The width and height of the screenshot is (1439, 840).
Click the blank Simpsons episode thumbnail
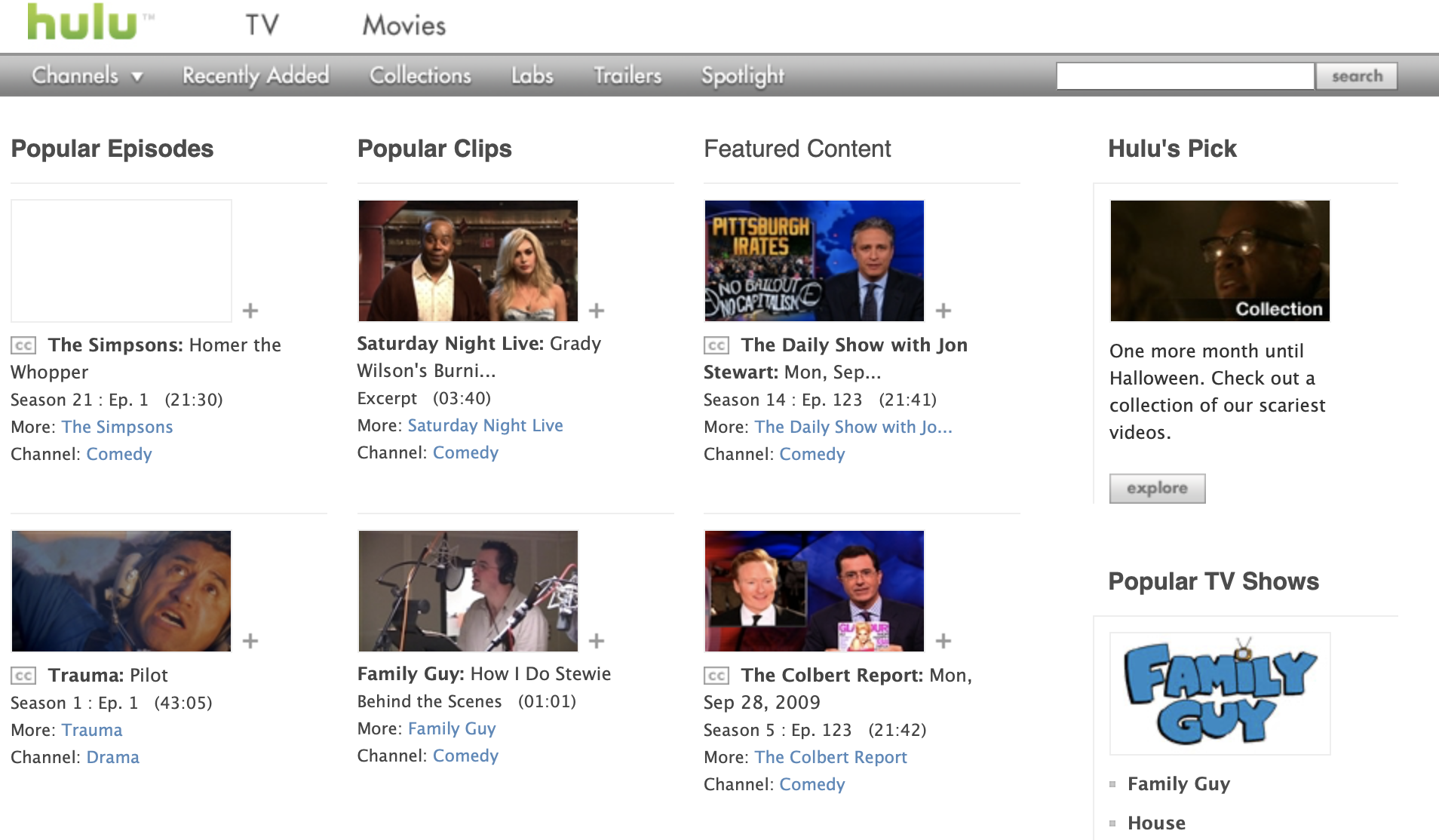coord(121,261)
